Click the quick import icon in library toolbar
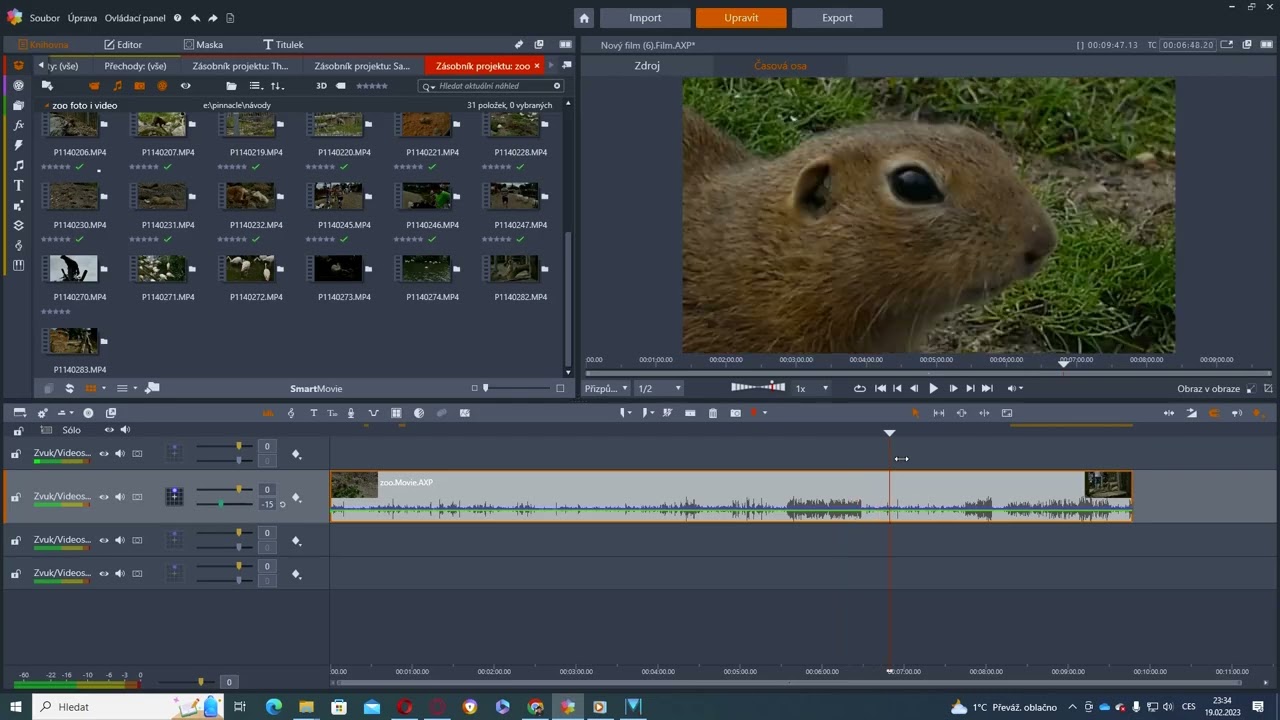This screenshot has width=1280, height=720. click(x=47, y=86)
